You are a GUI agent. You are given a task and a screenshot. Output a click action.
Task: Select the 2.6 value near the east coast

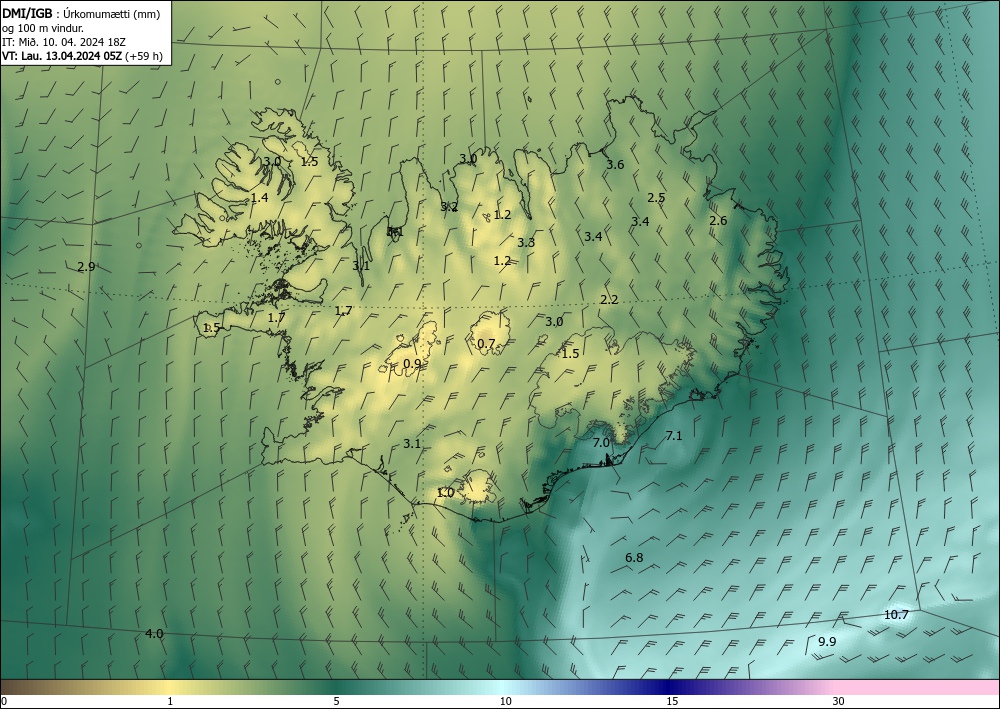point(718,221)
